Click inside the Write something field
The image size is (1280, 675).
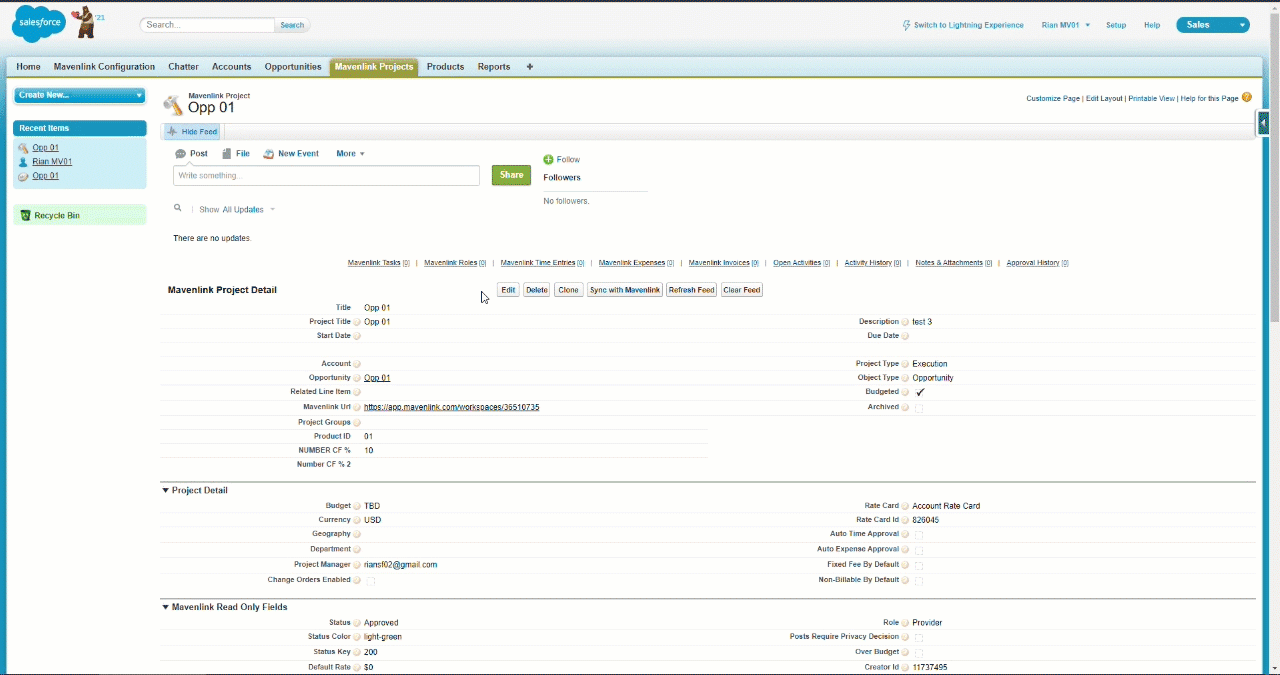point(325,175)
